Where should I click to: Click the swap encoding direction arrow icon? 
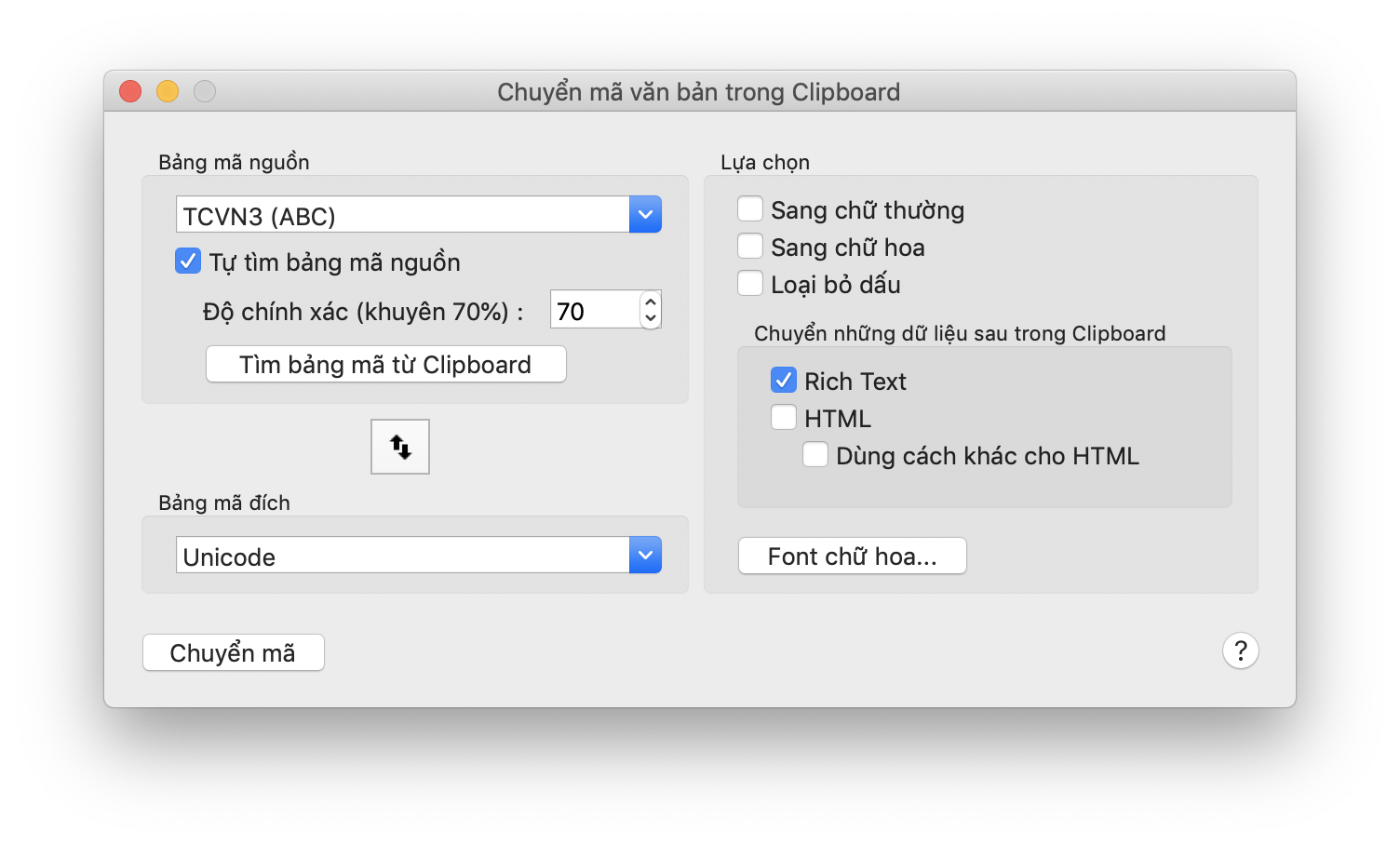tap(399, 446)
